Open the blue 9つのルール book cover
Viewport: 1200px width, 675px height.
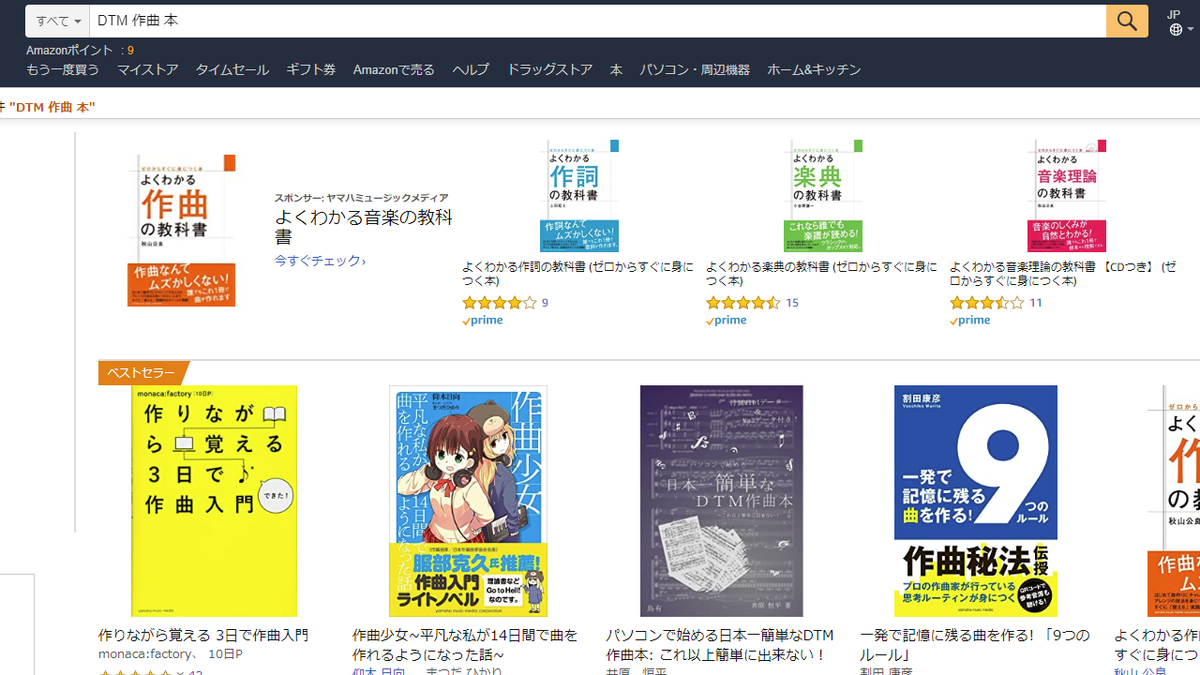pyautogui.click(x=975, y=501)
